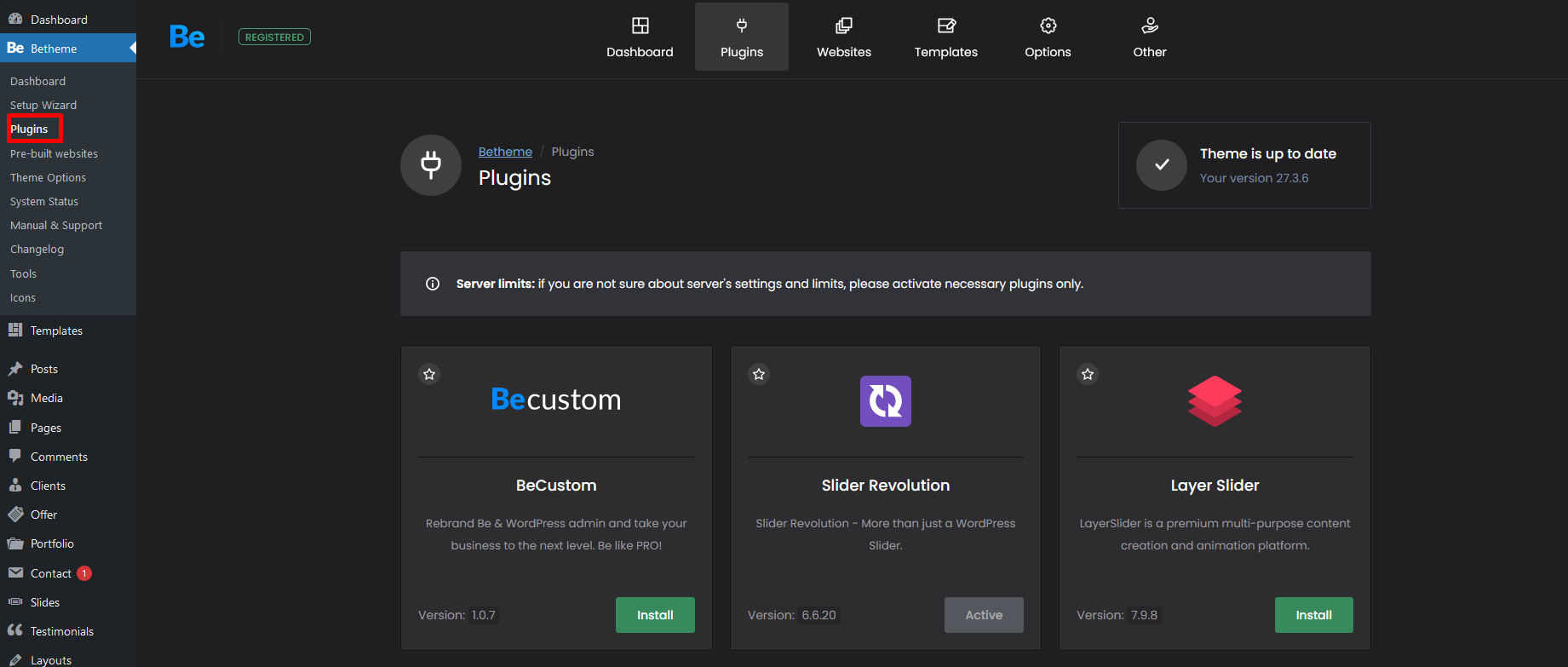Click the Dashboard gauge icon in sidebar
Viewport: 1568px width, 667px height.
[15, 19]
